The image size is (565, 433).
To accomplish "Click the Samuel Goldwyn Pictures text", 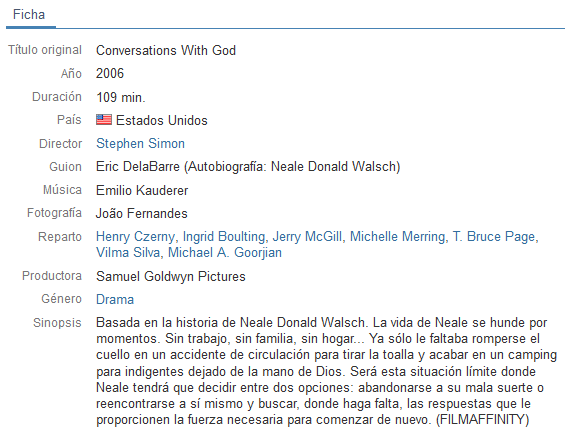I will [x=170, y=276].
